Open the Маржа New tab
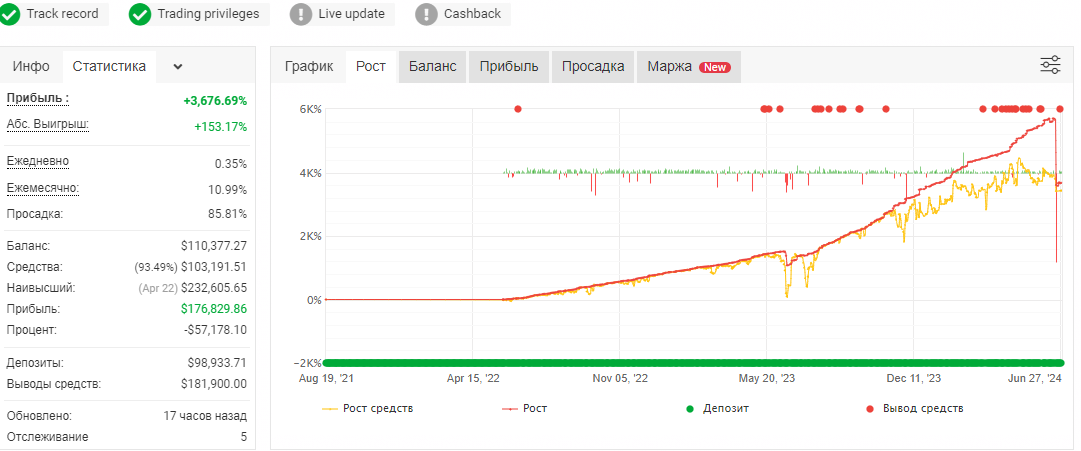This screenshot has height=451, width=1081. [x=689, y=67]
